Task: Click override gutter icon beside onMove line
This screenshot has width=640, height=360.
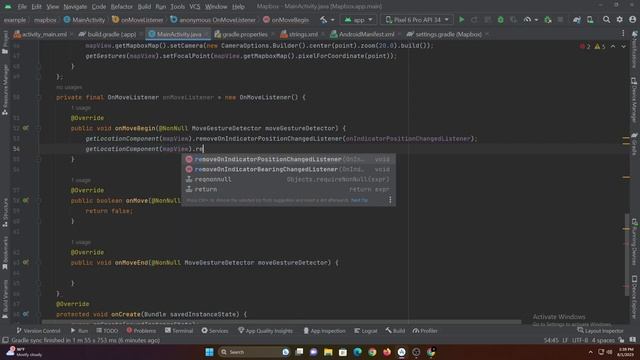Action: pyautogui.click(x=25, y=200)
